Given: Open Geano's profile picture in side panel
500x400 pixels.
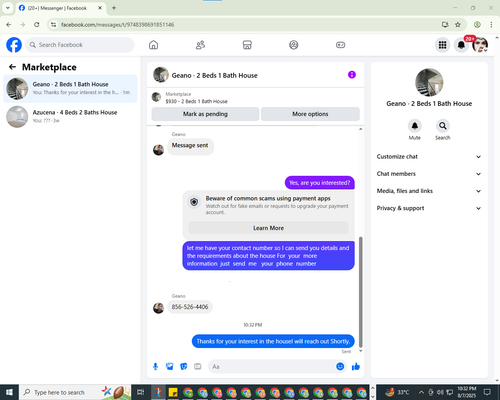Looking at the screenshot, I should click(429, 82).
